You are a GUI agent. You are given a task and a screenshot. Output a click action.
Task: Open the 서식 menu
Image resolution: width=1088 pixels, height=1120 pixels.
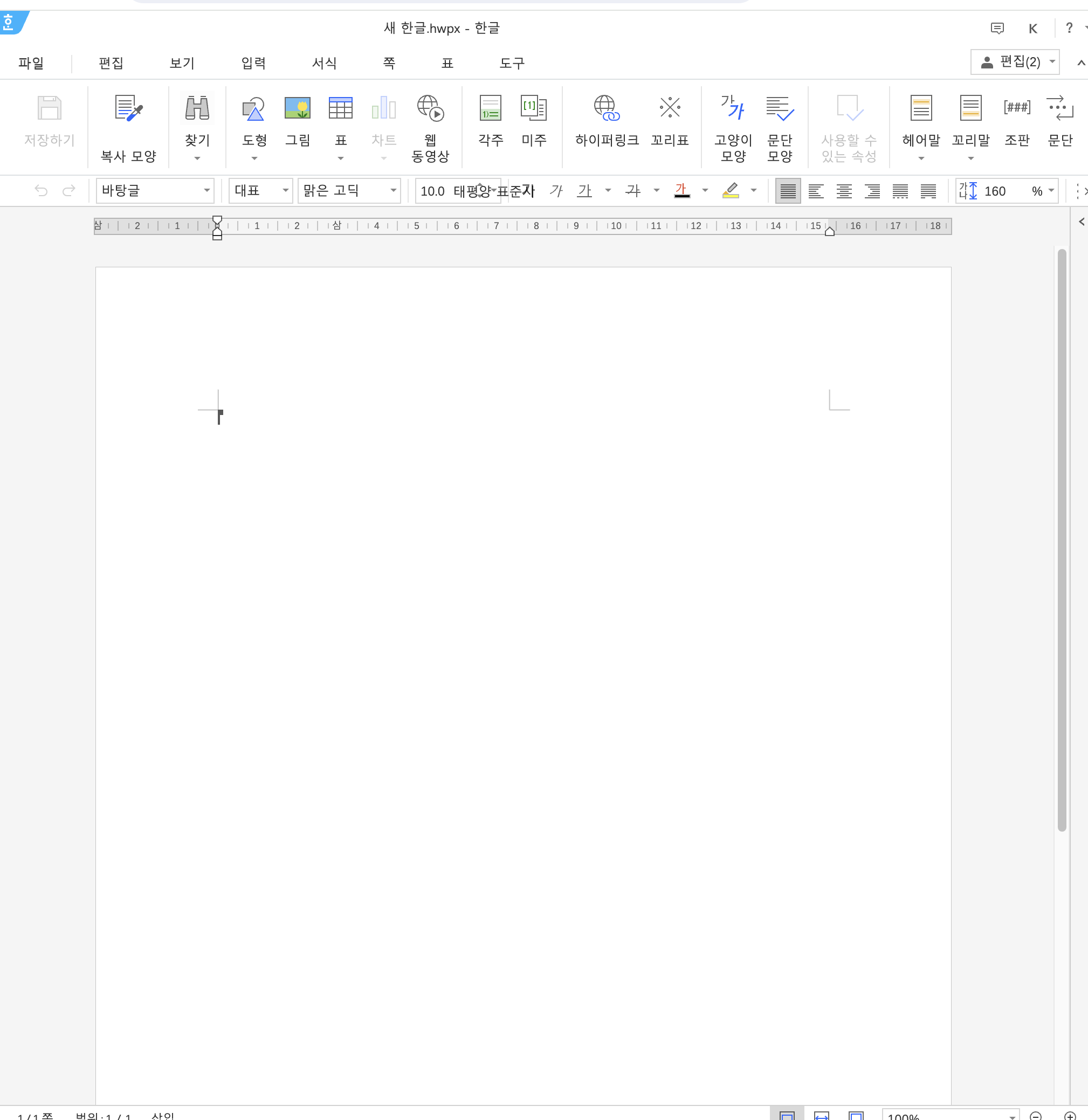[324, 64]
